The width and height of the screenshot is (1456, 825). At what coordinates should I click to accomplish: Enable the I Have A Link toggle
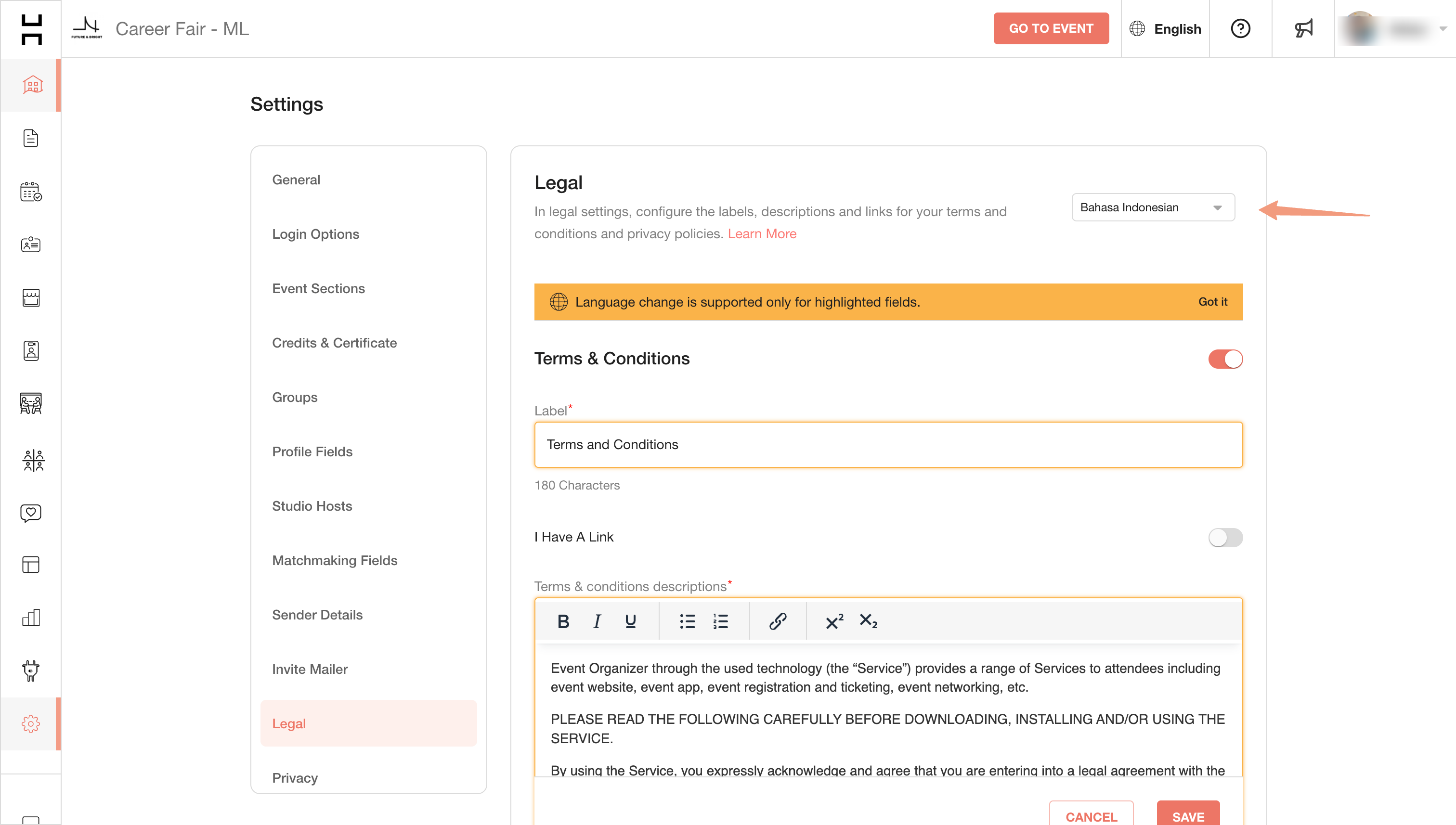point(1225,537)
